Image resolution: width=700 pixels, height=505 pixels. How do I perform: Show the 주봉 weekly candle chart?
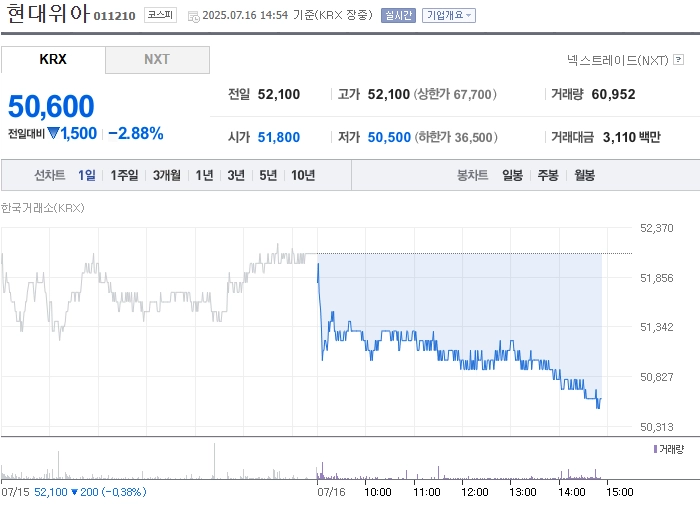click(548, 175)
